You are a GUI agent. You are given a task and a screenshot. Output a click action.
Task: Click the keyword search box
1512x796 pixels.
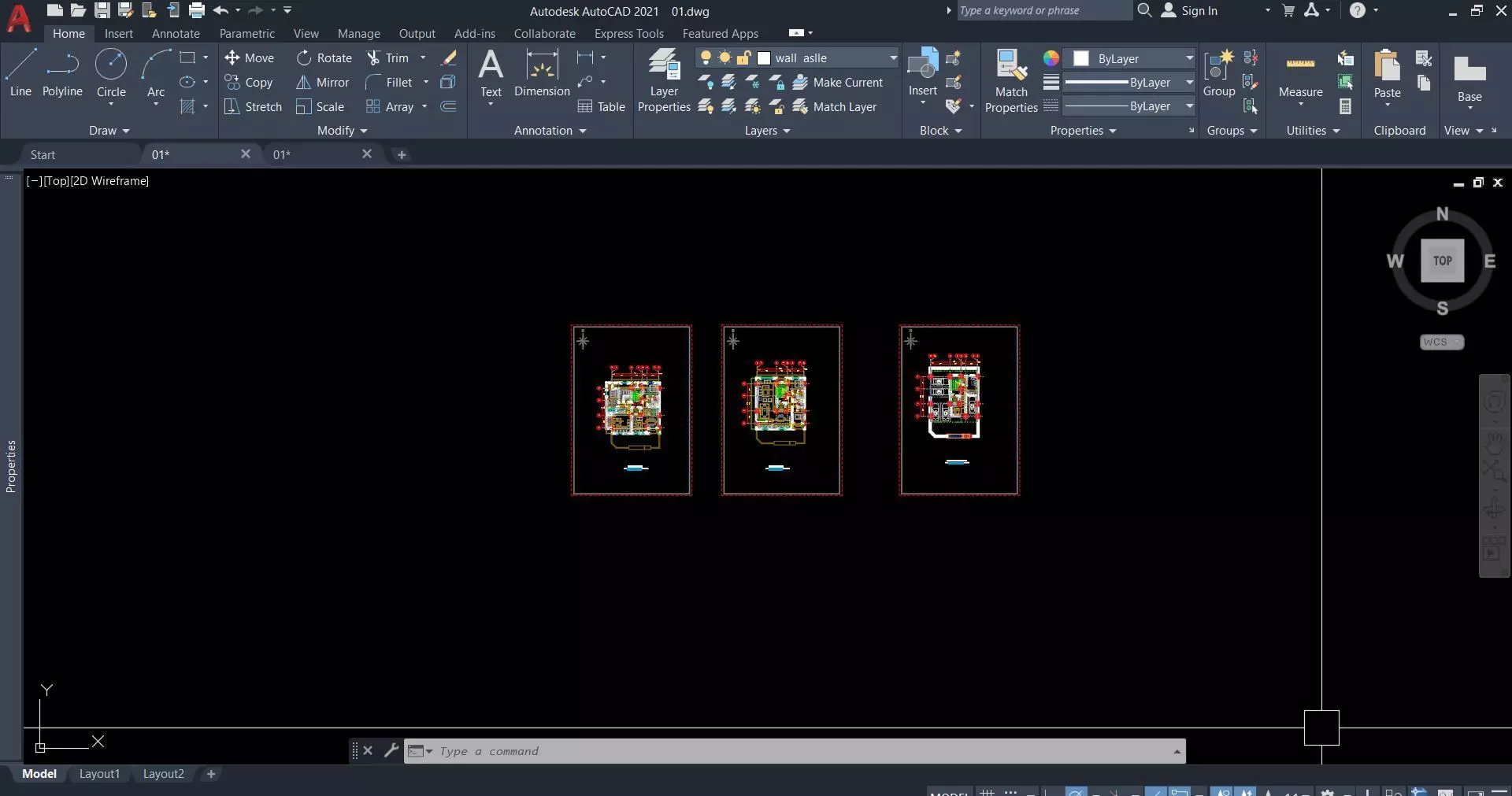(1044, 10)
